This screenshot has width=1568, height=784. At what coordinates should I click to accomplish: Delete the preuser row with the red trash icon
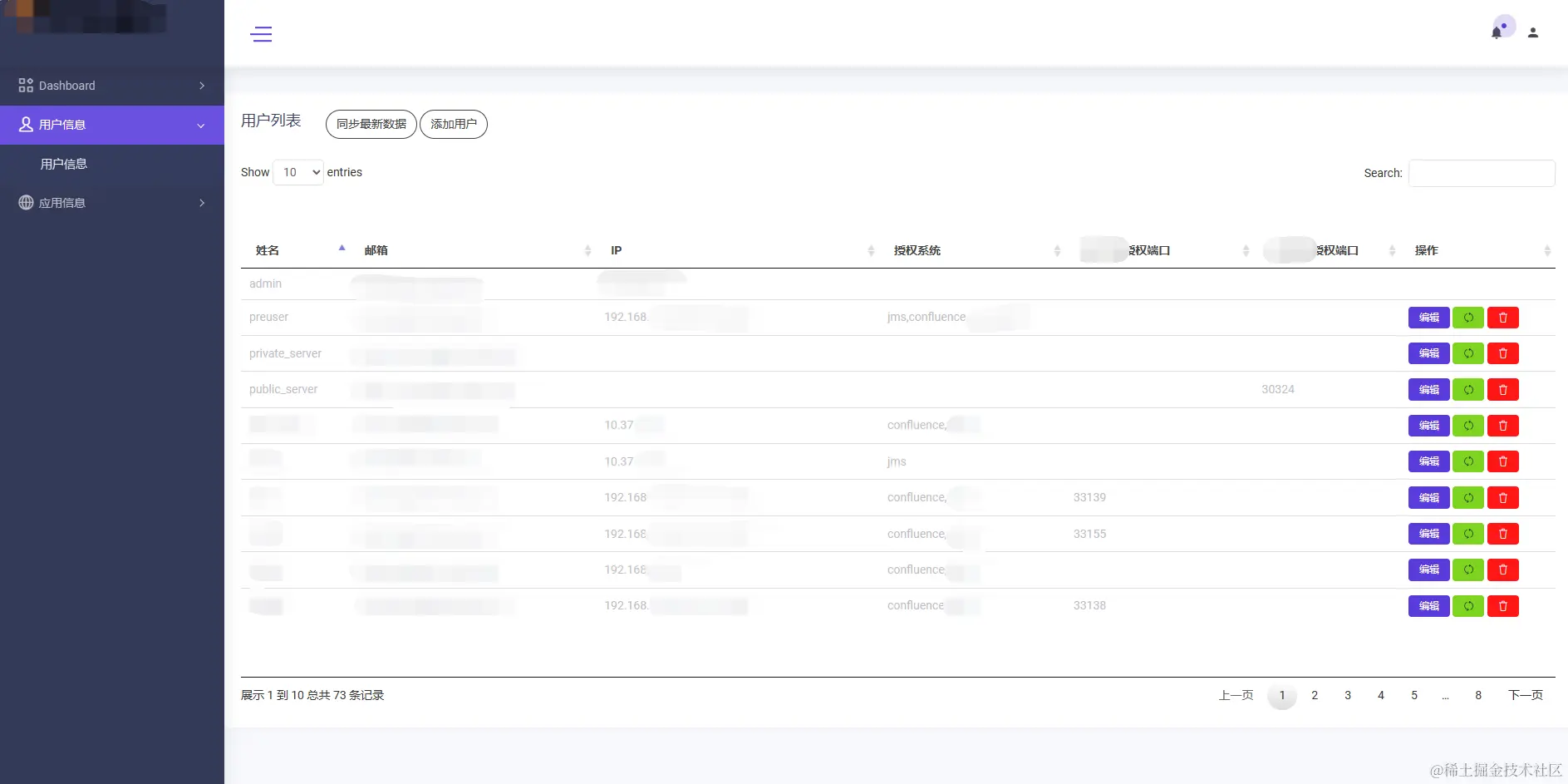(x=1503, y=318)
